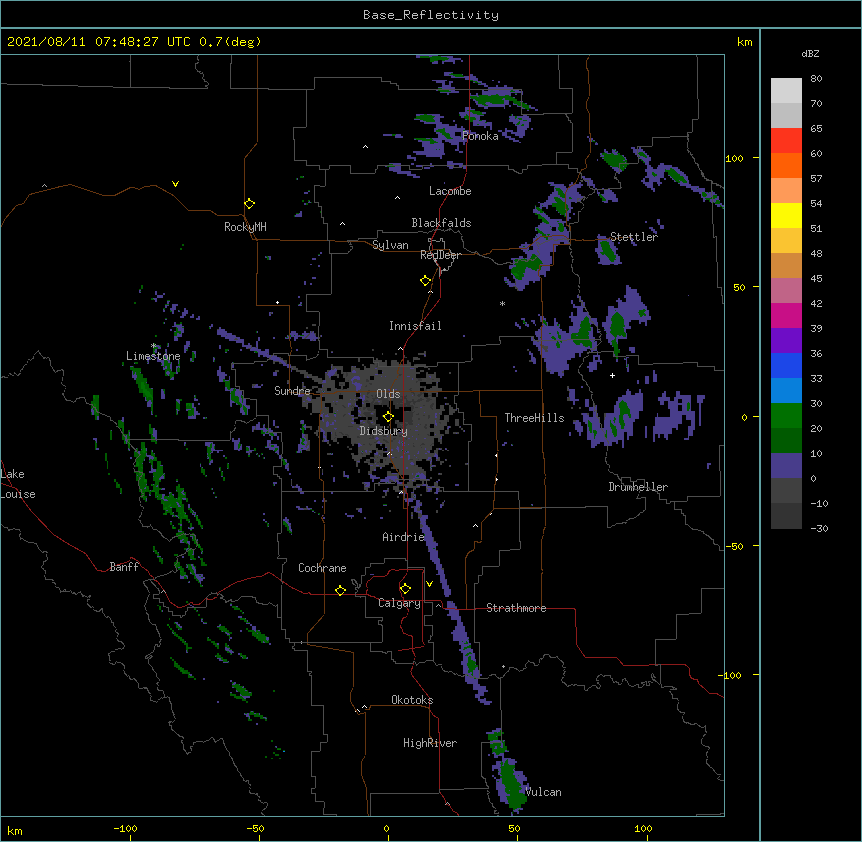The image size is (862, 842).
Task: Click the white plus marker north of Drumheller
Action: tap(612, 375)
